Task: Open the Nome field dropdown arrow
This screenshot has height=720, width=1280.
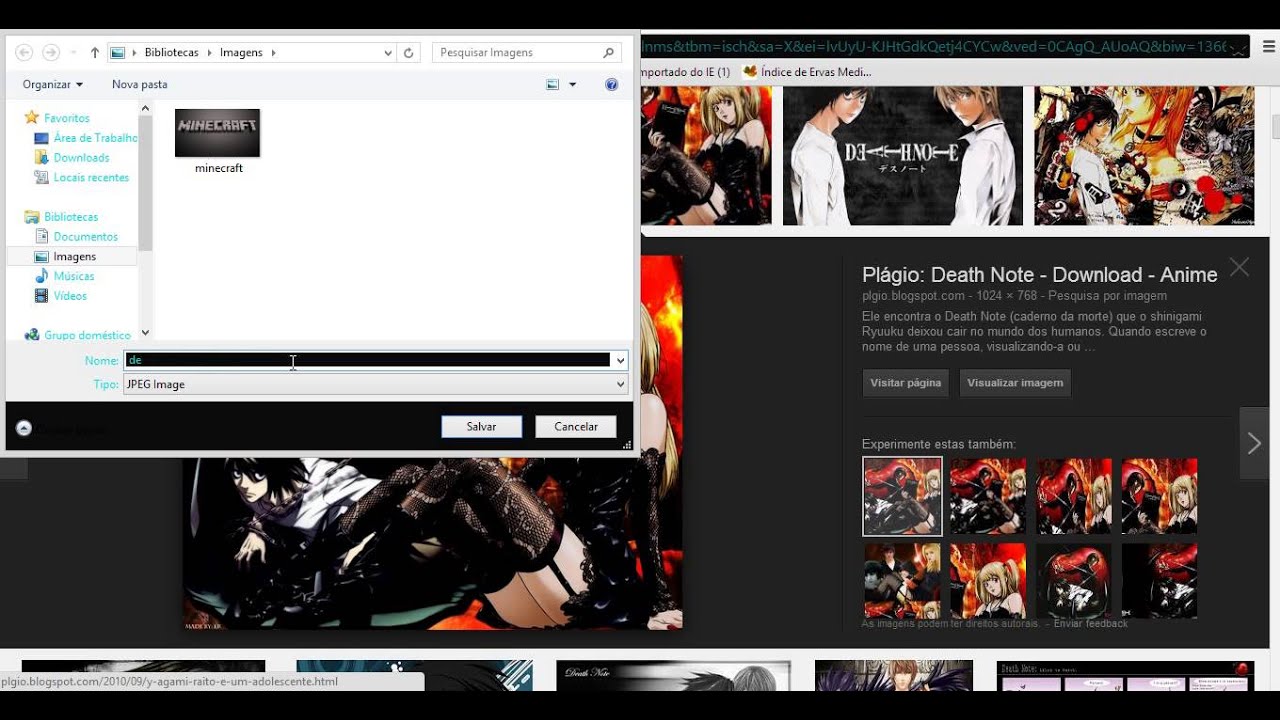Action: point(620,360)
